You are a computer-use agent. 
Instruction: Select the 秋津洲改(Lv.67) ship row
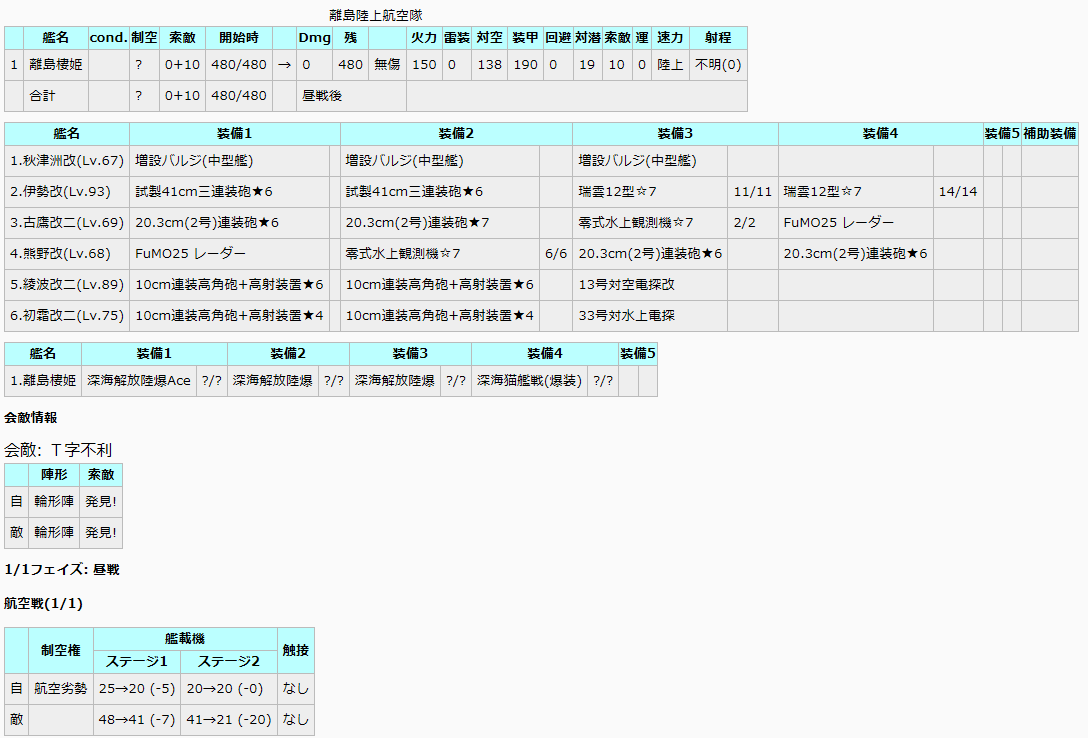coord(541,160)
